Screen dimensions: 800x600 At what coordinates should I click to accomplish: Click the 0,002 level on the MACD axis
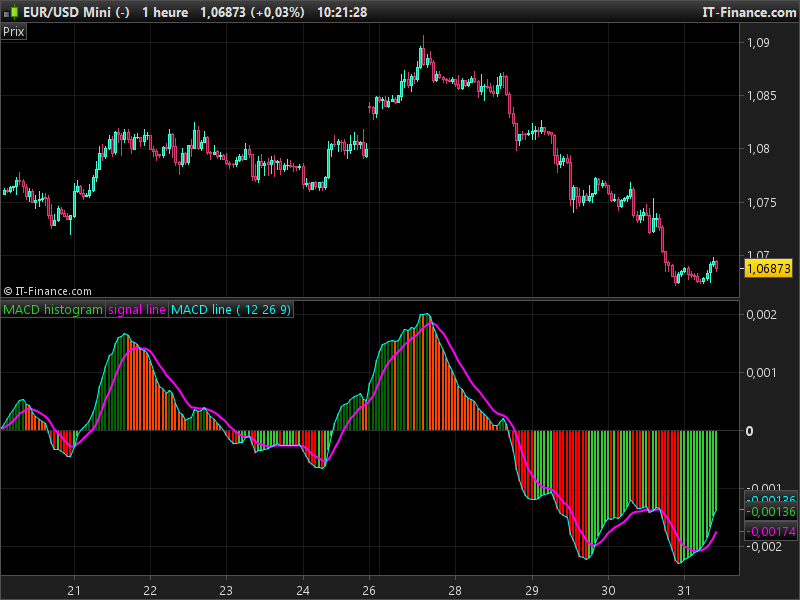tap(760, 315)
